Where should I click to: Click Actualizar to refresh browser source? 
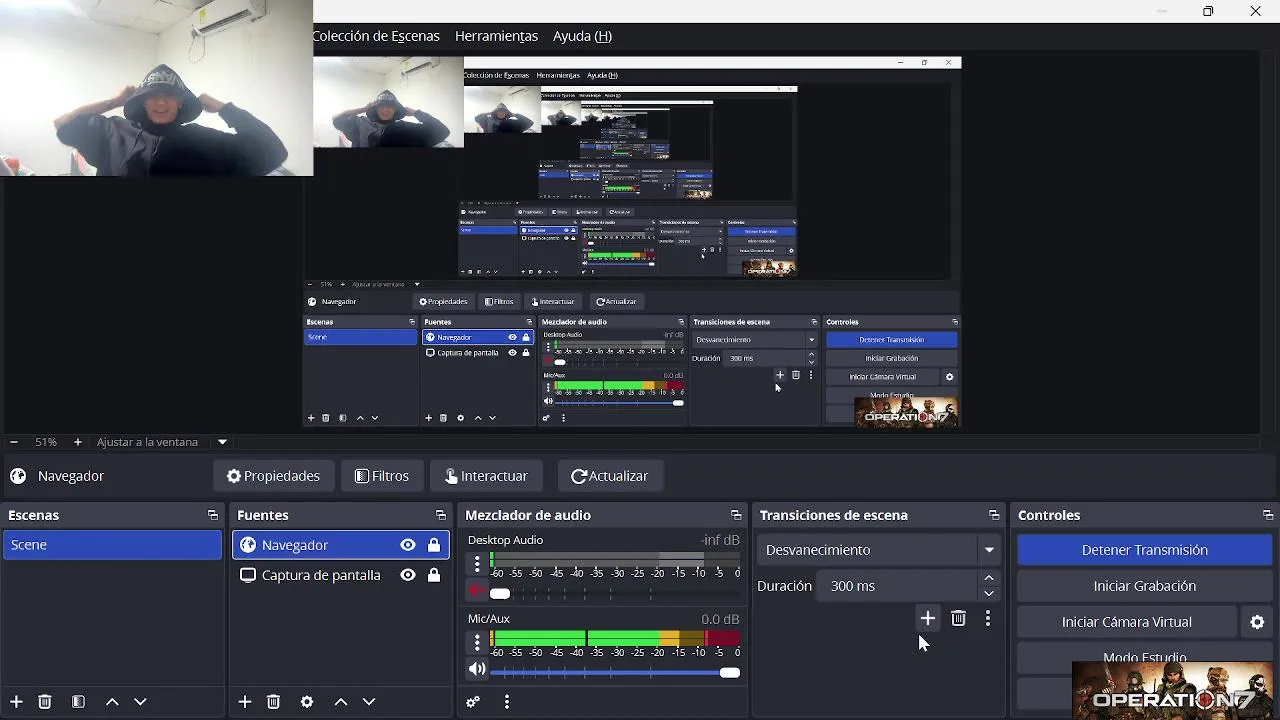(609, 476)
